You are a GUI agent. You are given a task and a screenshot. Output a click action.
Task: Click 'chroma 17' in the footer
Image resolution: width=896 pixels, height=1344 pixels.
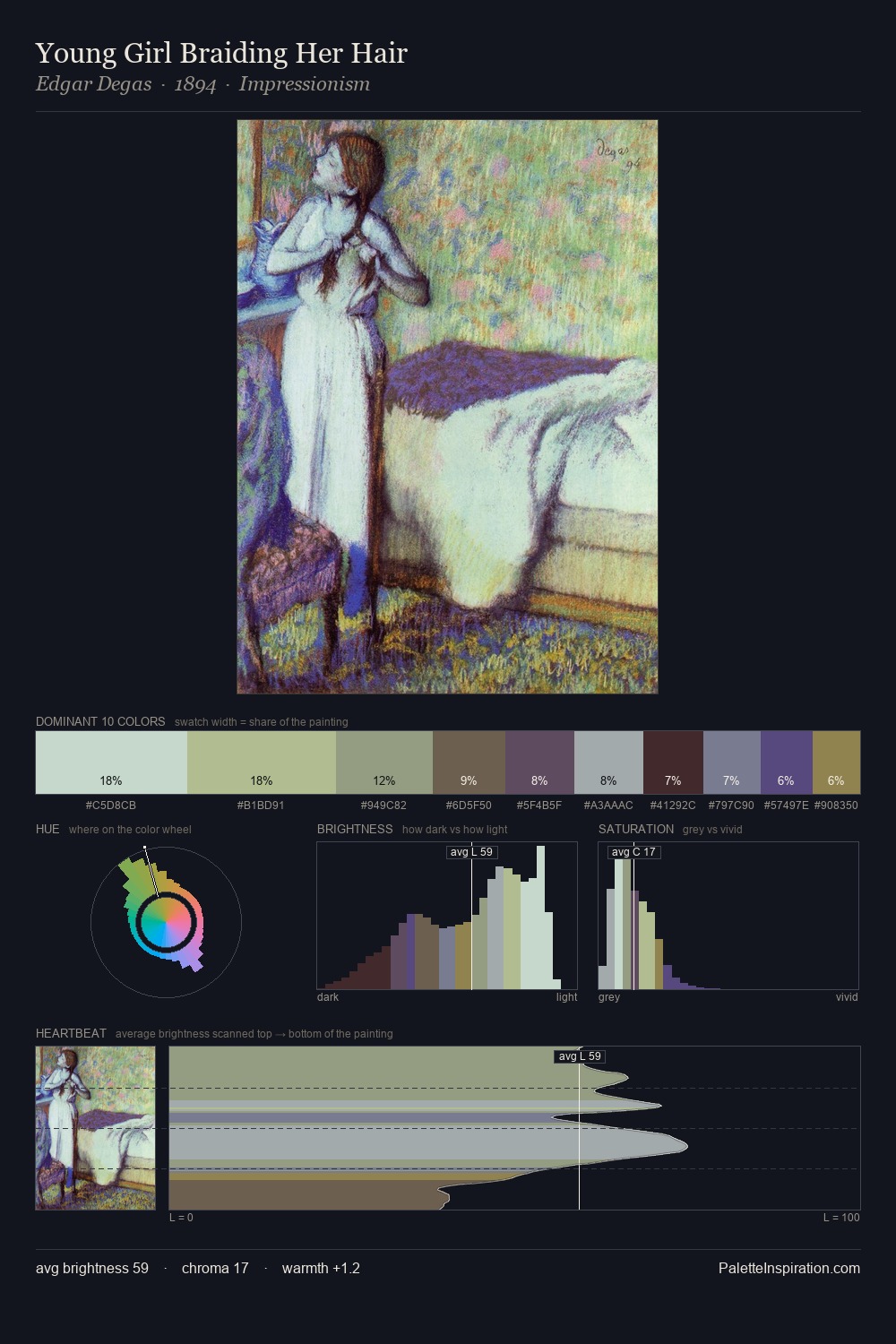[x=215, y=1268]
